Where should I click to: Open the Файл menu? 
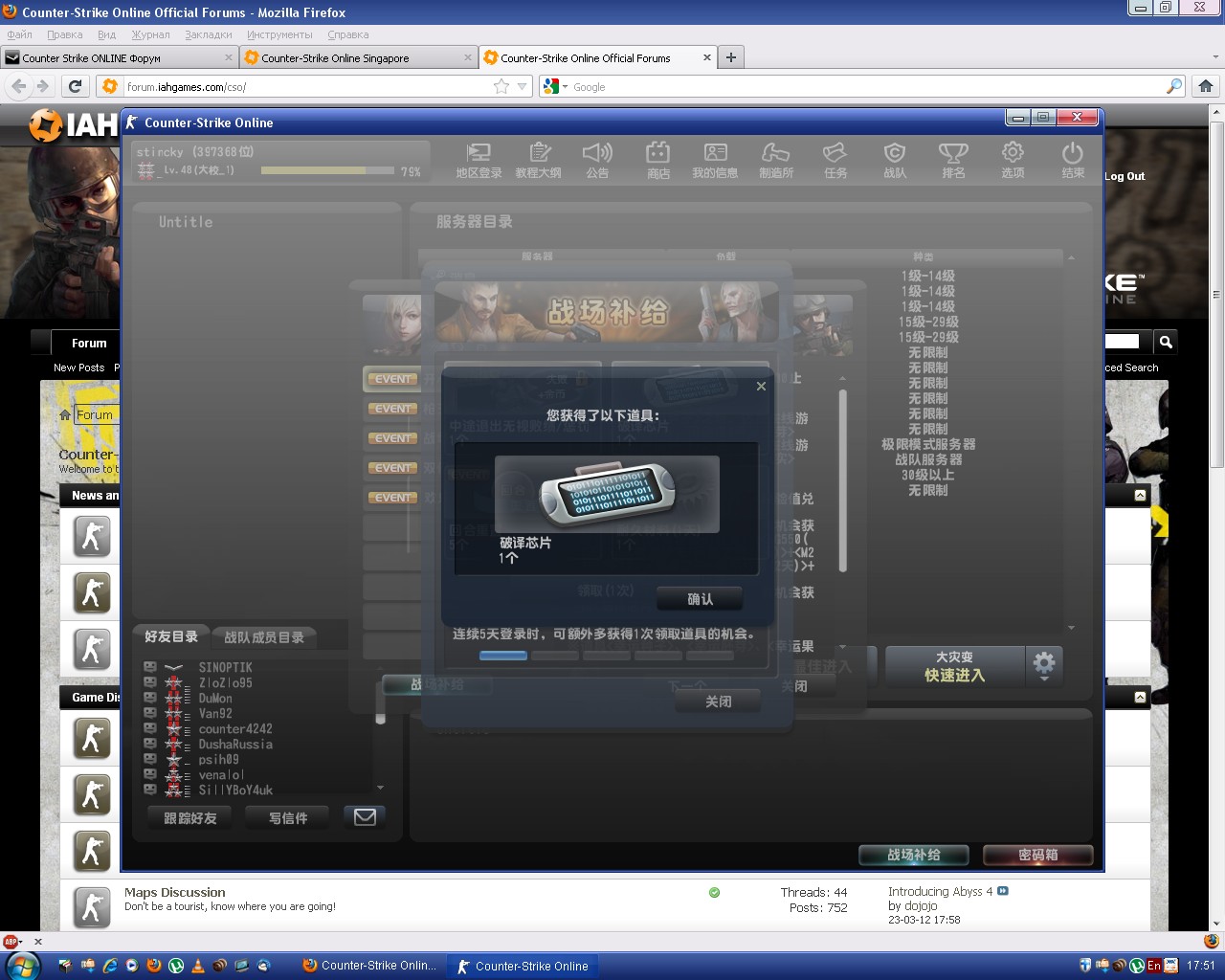[x=19, y=34]
